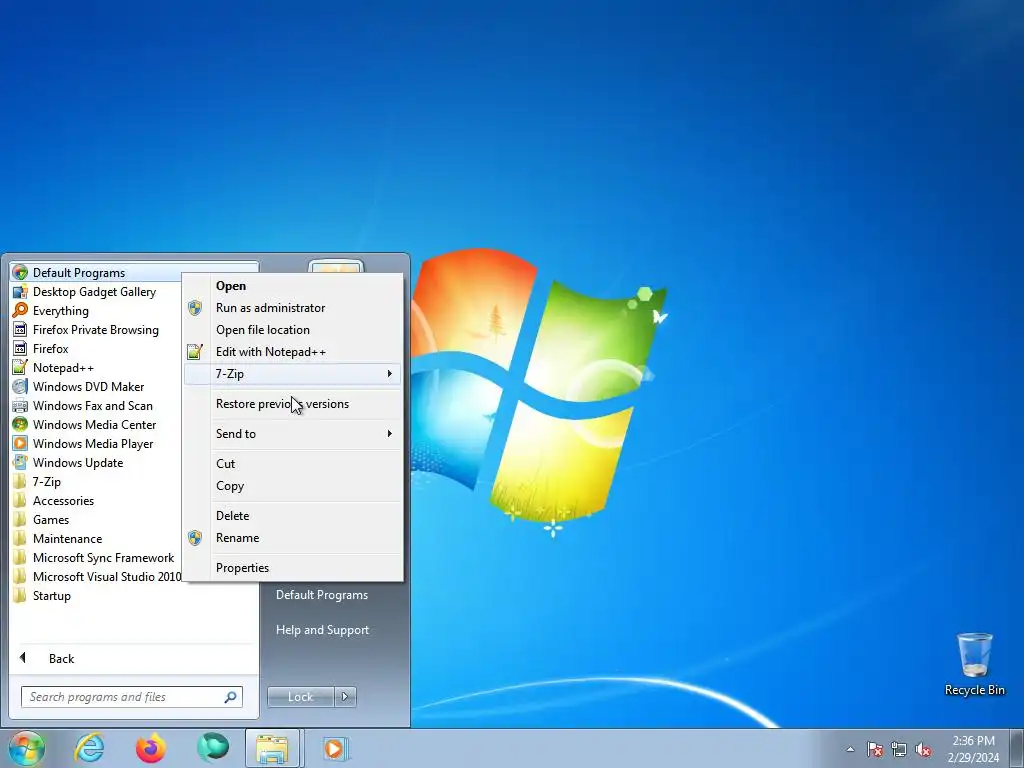Click the Desktop Gadget Gallery icon
Screen dimensions: 1024x768
[20, 292]
